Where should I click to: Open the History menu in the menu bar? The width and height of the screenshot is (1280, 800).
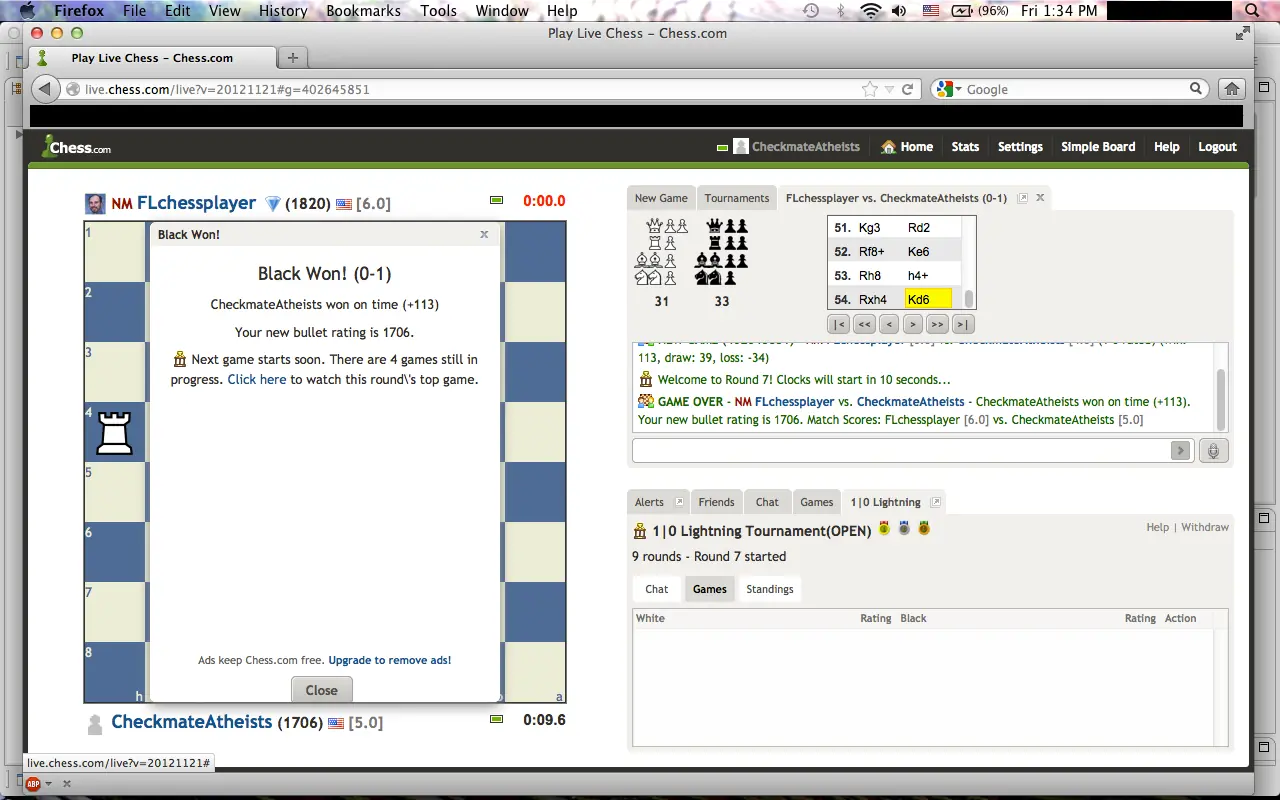pyautogui.click(x=283, y=11)
